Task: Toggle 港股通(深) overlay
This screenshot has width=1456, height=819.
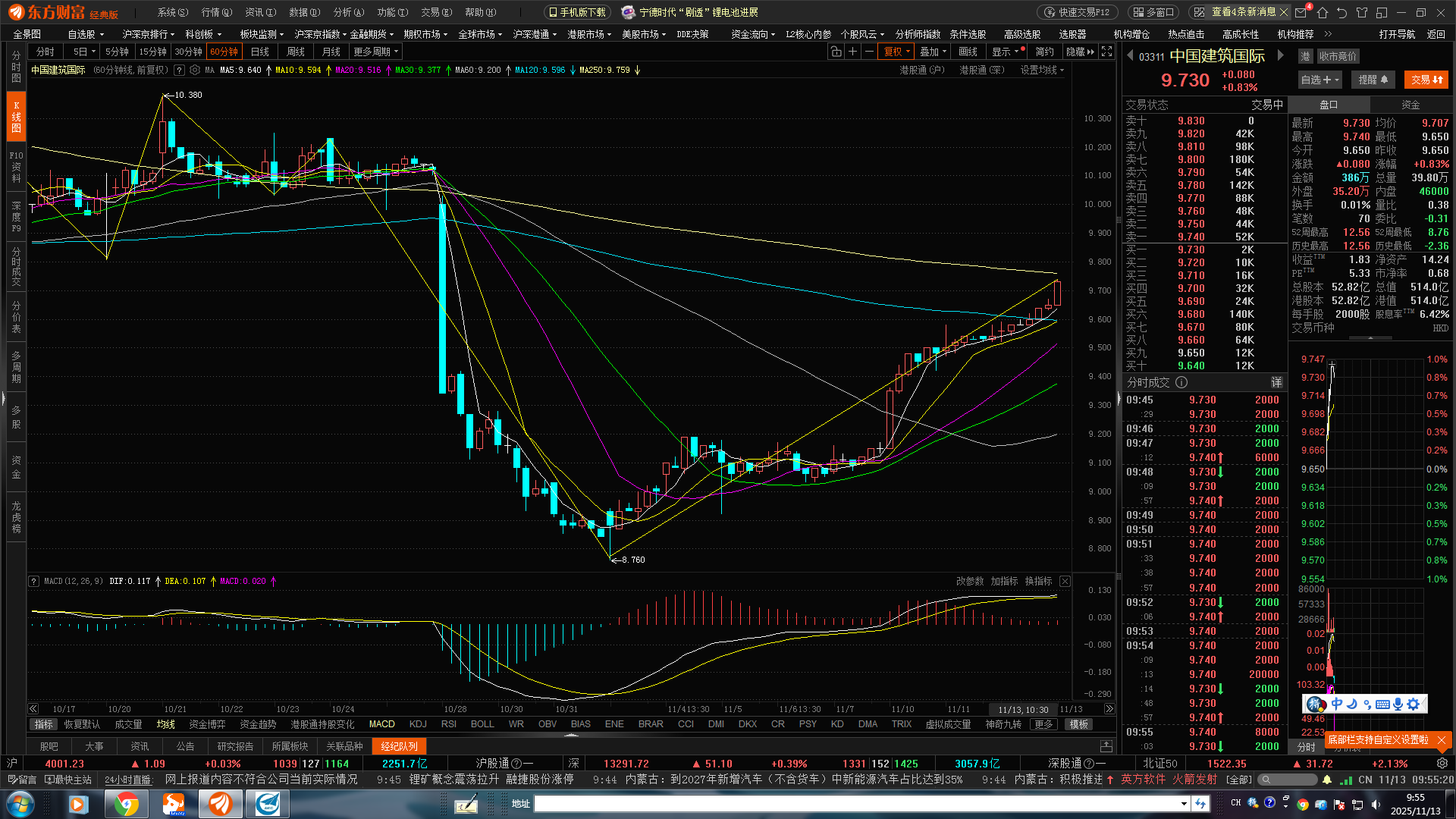Action: (x=981, y=70)
